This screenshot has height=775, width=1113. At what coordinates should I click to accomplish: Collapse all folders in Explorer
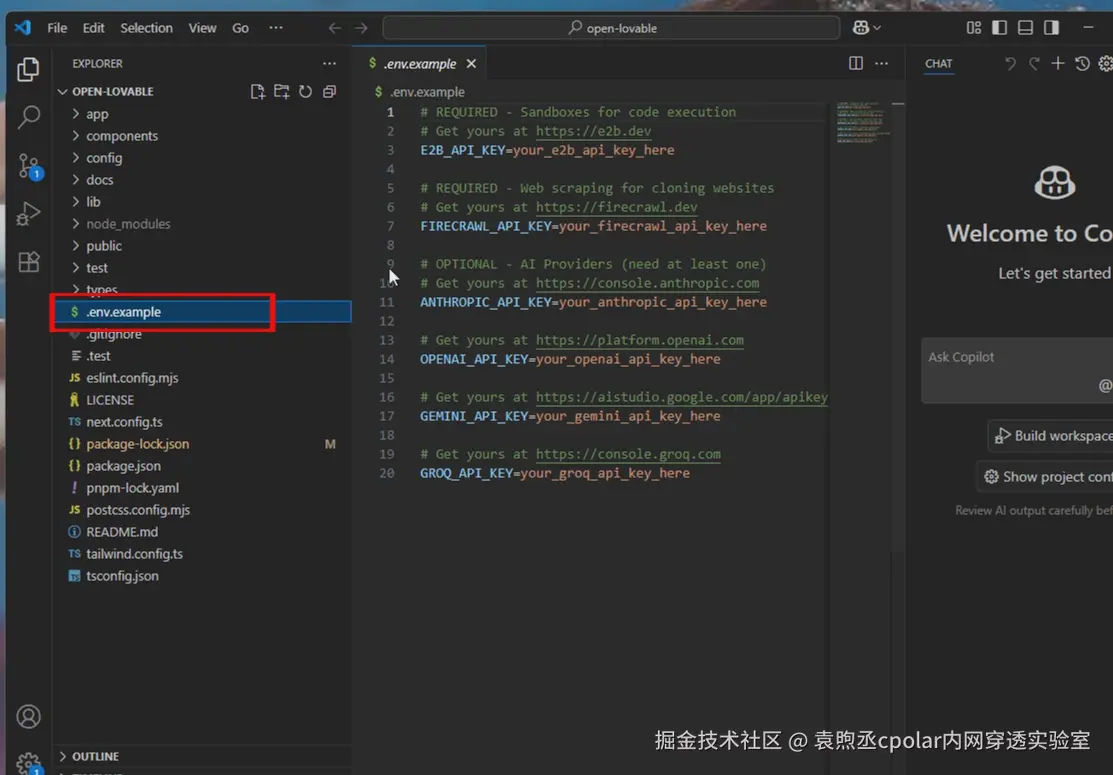[329, 92]
